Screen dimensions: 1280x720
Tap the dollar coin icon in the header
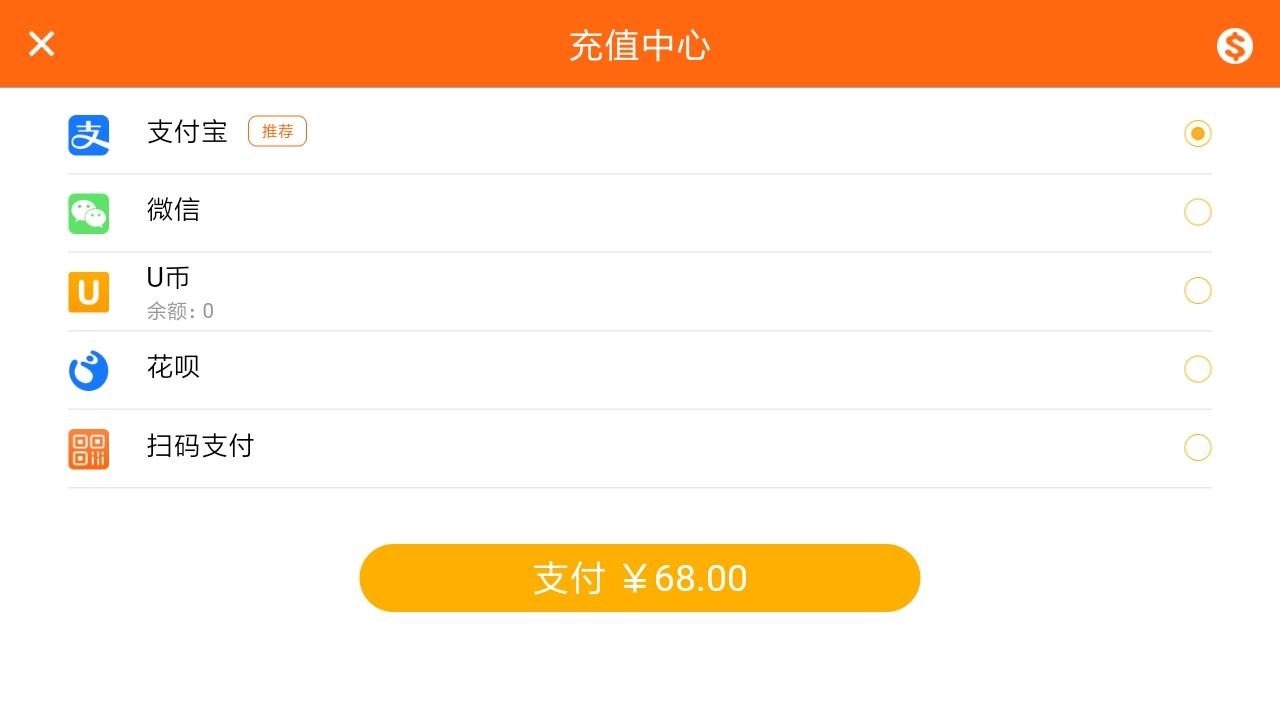coord(1234,46)
